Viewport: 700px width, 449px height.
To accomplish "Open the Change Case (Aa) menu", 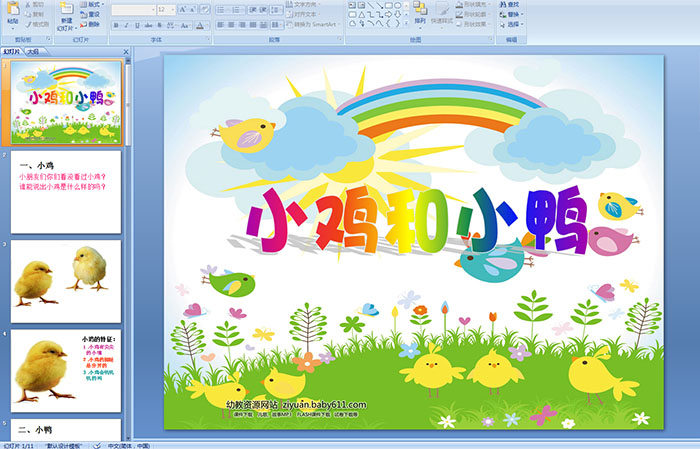I will (185, 26).
